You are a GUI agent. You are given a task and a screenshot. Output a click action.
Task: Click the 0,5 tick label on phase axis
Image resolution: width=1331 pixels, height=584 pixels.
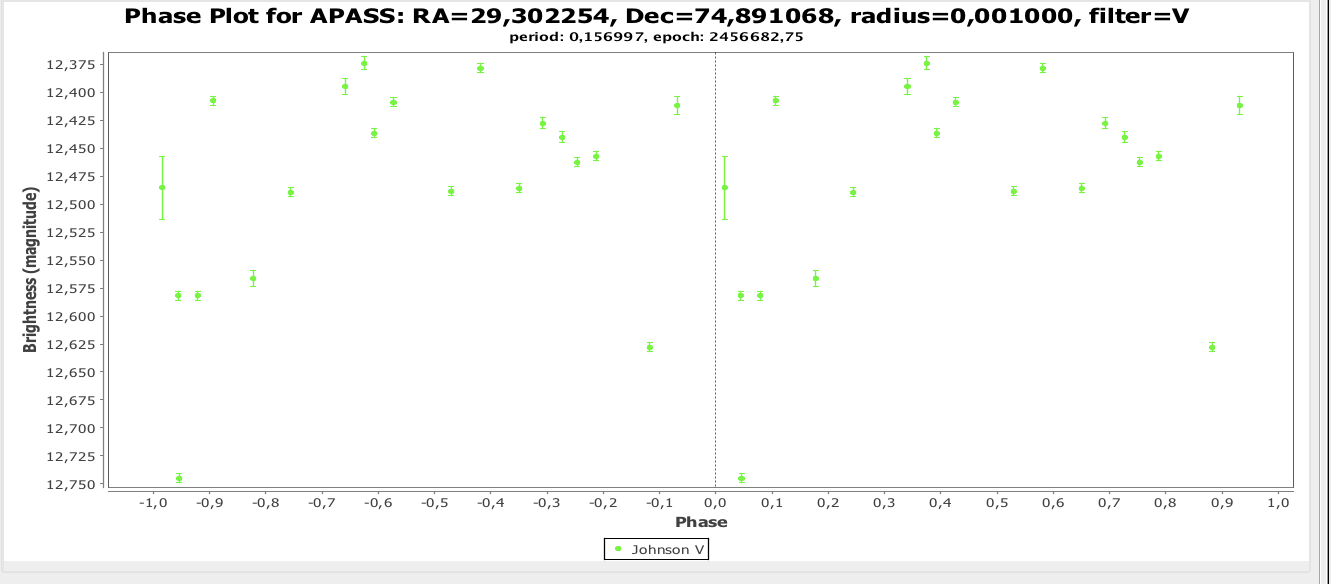pyautogui.click(x=996, y=503)
